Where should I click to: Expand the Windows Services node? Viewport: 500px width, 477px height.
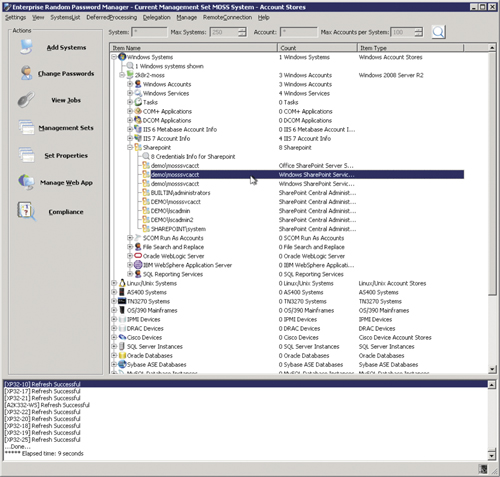(130, 93)
